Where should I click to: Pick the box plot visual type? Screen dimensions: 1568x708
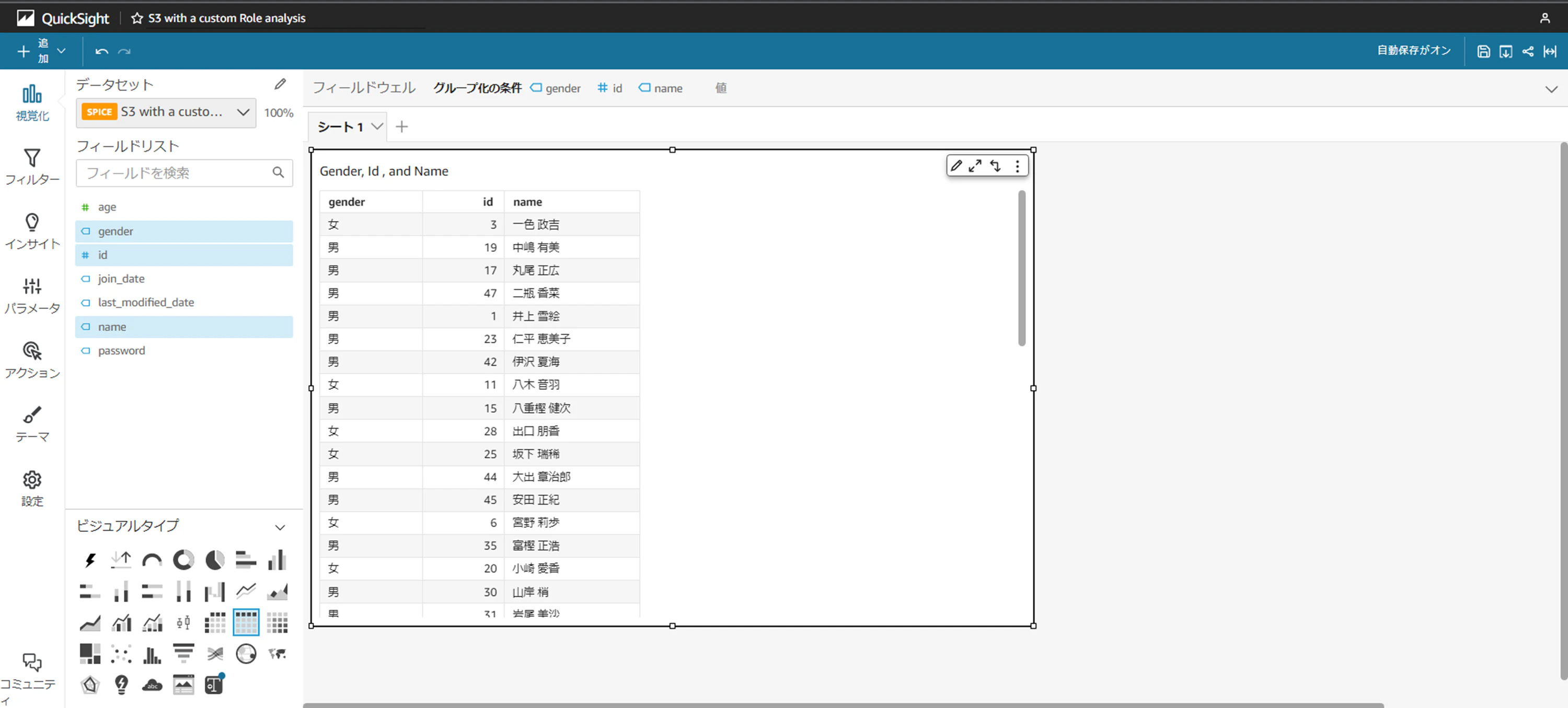tap(183, 622)
